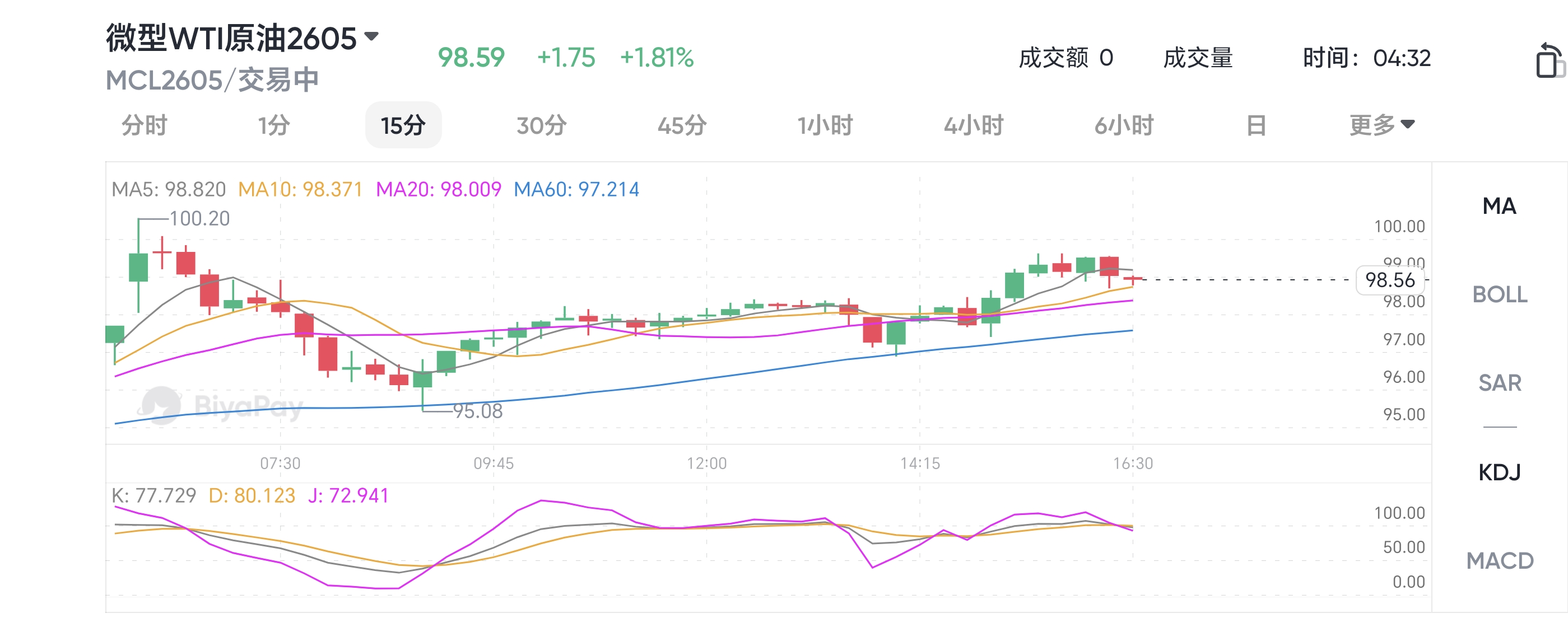The height and width of the screenshot is (632, 1568).
Task: Select the KDJ sub-indicator
Action: pyautogui.click(x=1499, y=472)
